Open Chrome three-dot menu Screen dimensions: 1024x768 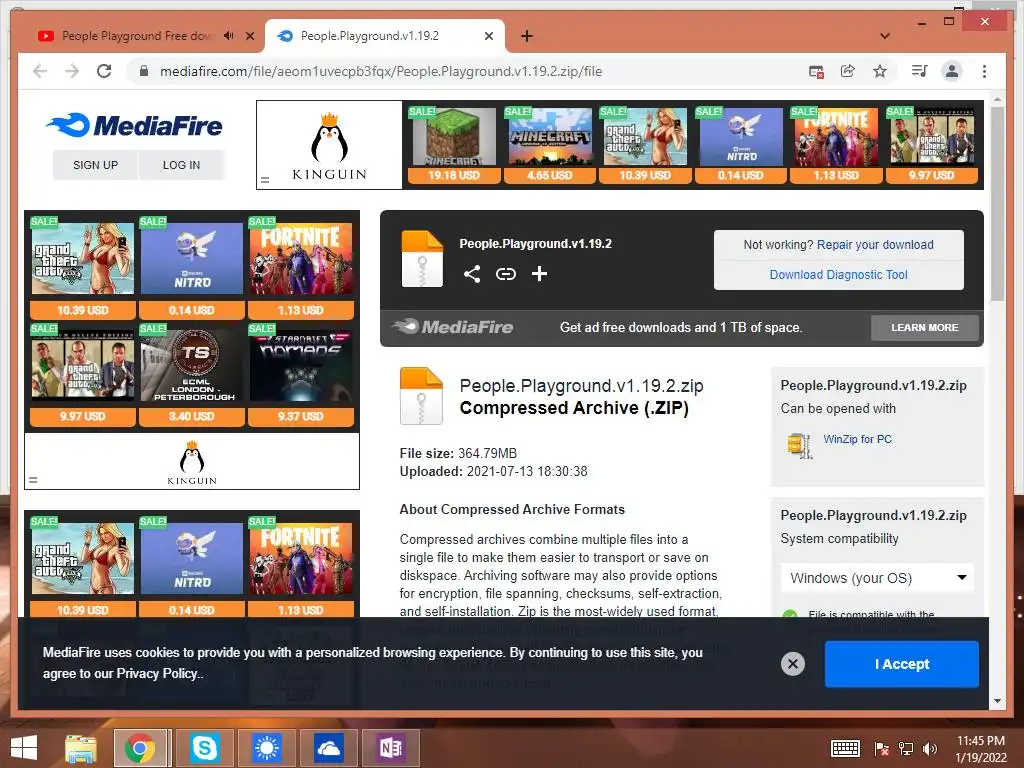(x=984, y=71)
